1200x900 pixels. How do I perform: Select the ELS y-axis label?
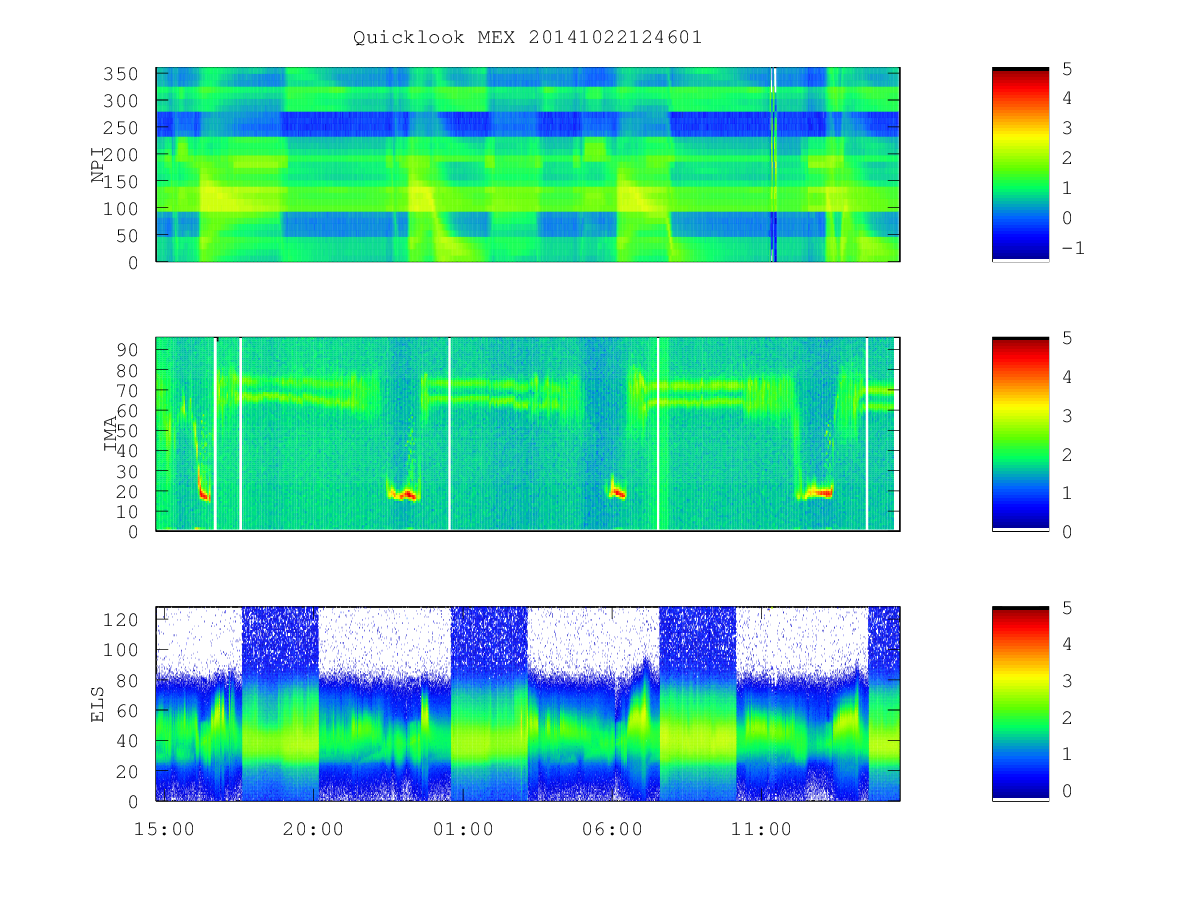point(98,704)
